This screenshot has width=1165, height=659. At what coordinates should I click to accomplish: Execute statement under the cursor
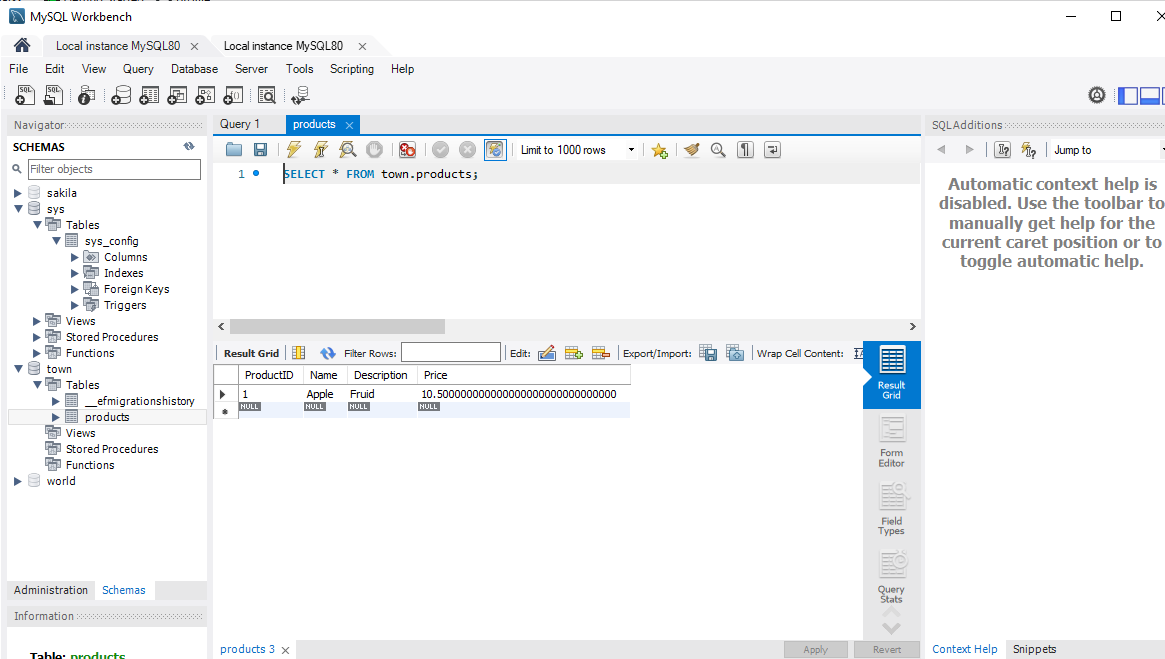321,149
